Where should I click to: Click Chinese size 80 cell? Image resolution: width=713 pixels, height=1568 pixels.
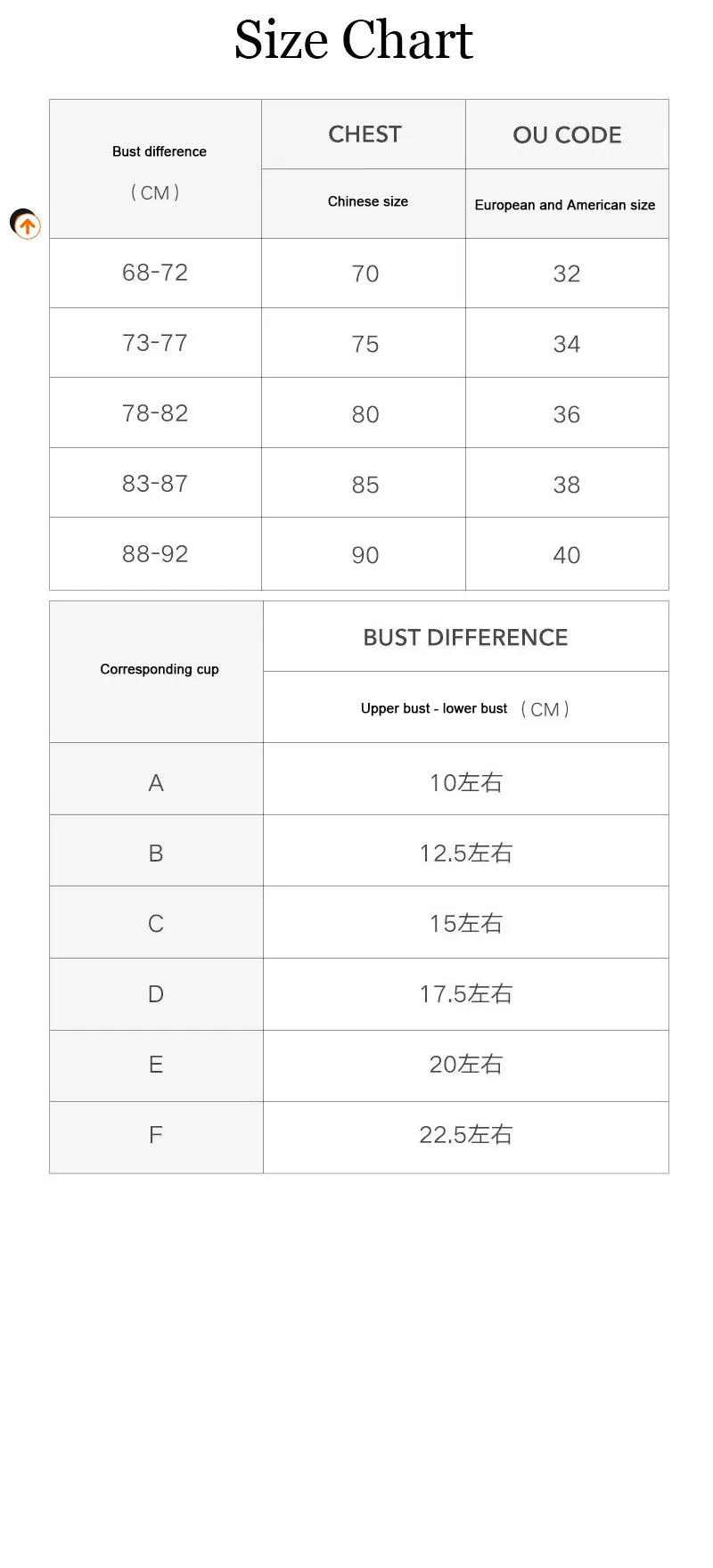pyautogui.click(x=365, y=414)
